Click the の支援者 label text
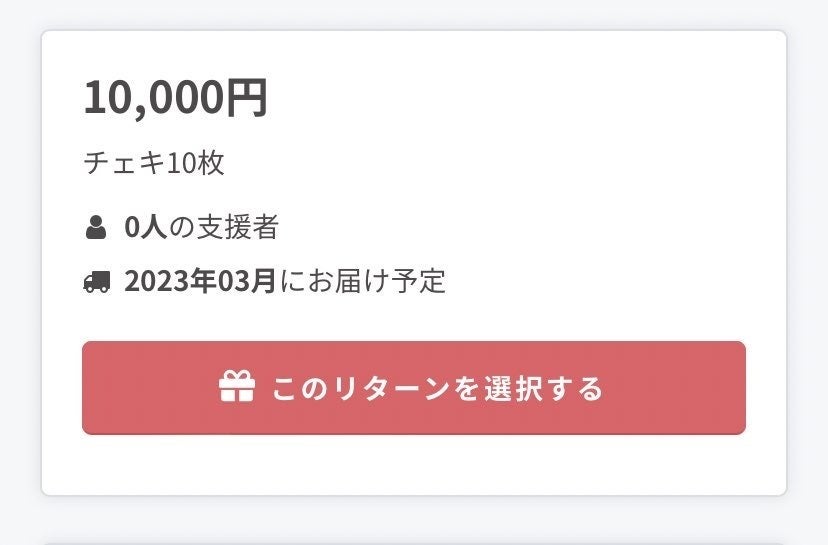 pyautogui.click(x=223, y=228)
